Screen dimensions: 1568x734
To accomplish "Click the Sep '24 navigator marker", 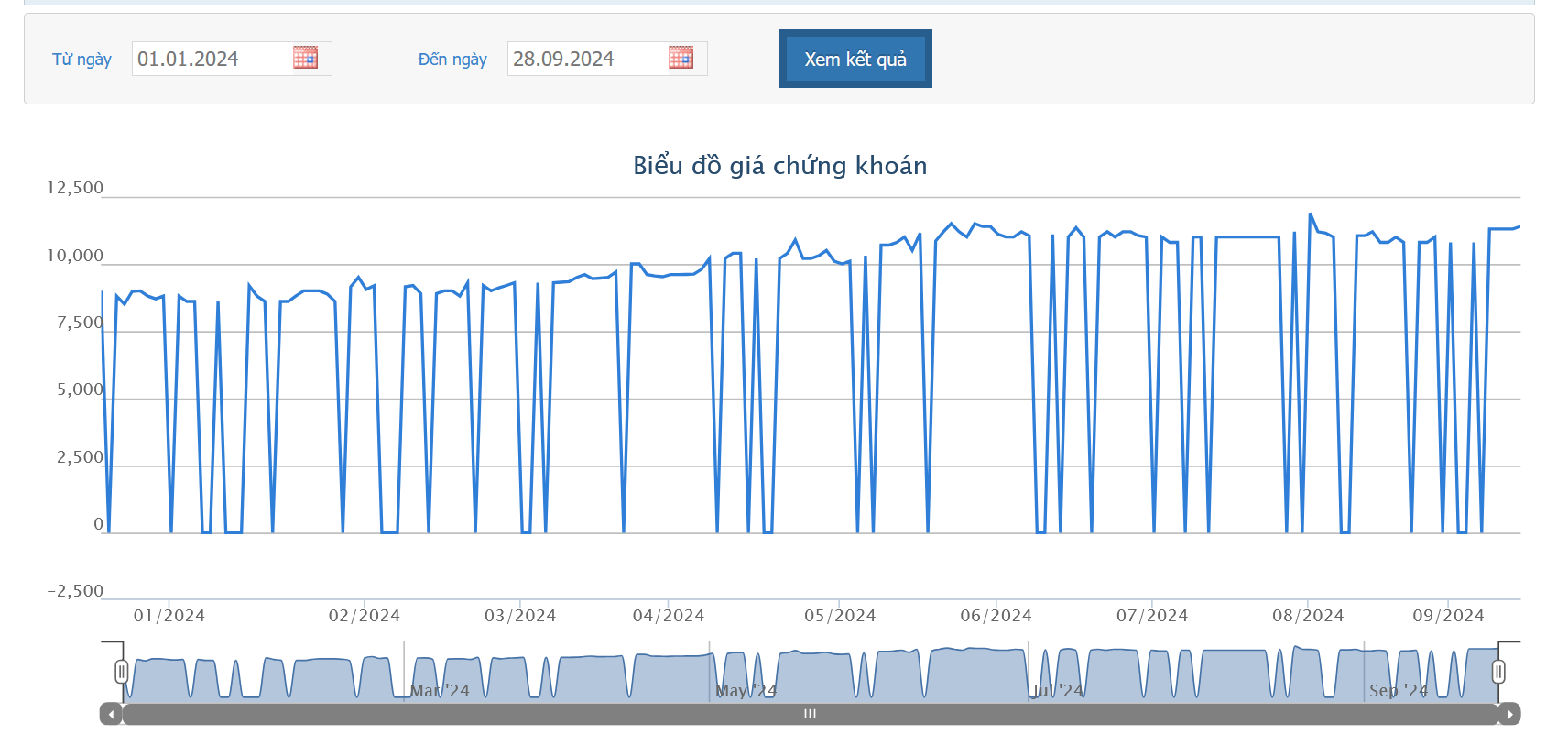I will pos(1399,691).
